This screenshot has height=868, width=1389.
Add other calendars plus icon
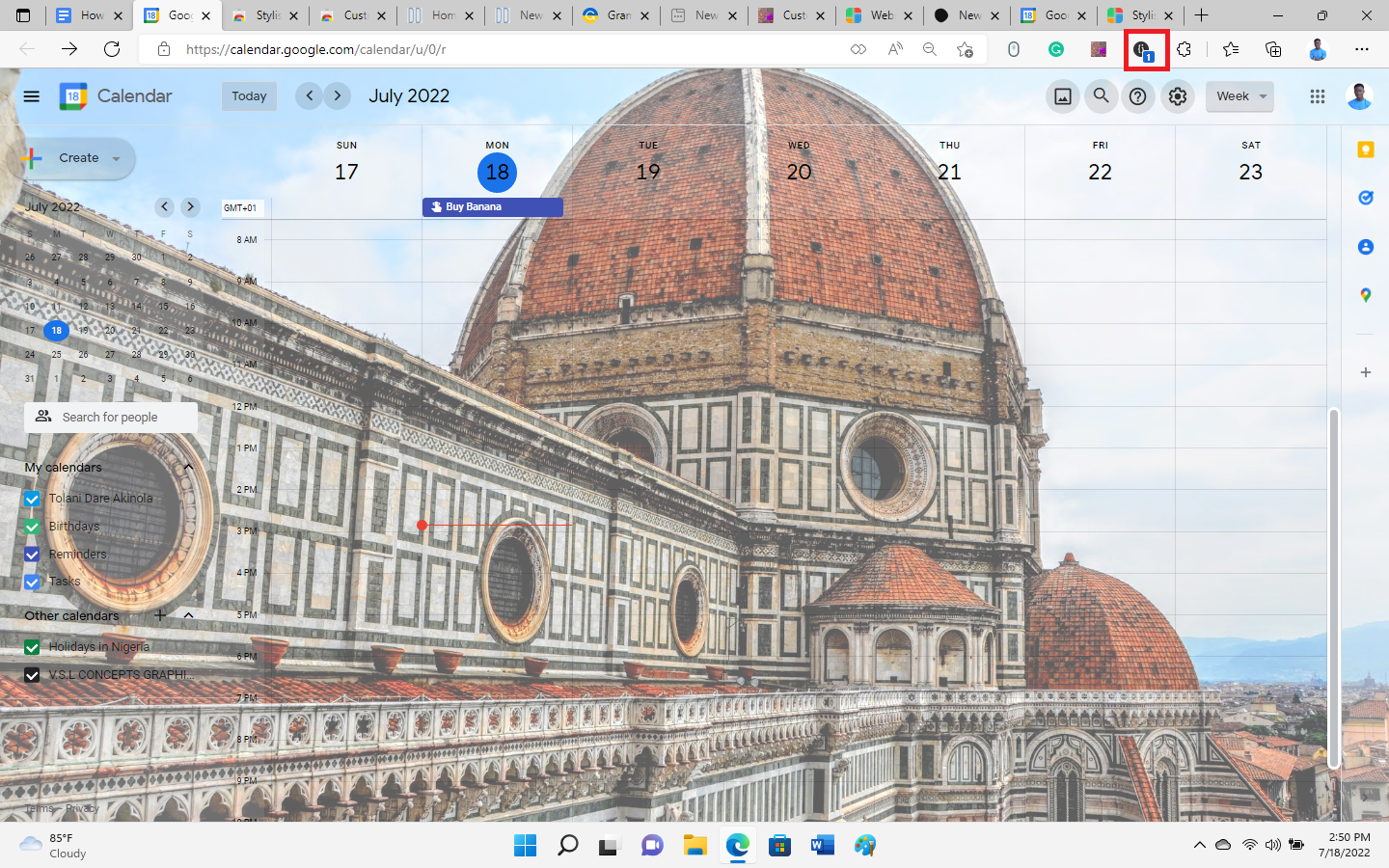[160, 615]
